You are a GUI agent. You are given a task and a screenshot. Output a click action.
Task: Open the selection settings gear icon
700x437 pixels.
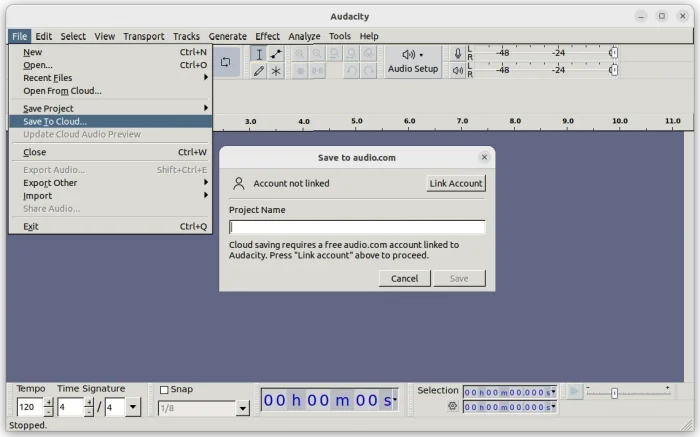[x=452, y=406]
